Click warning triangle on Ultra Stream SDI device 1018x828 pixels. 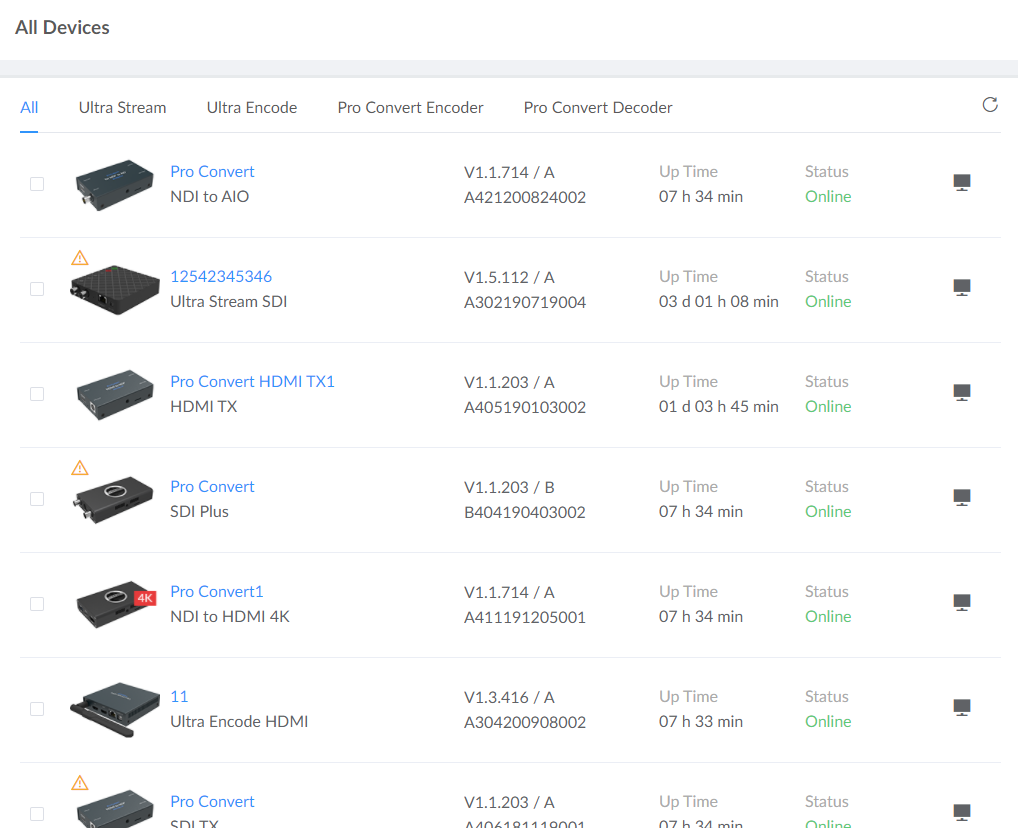pos(80,258)
